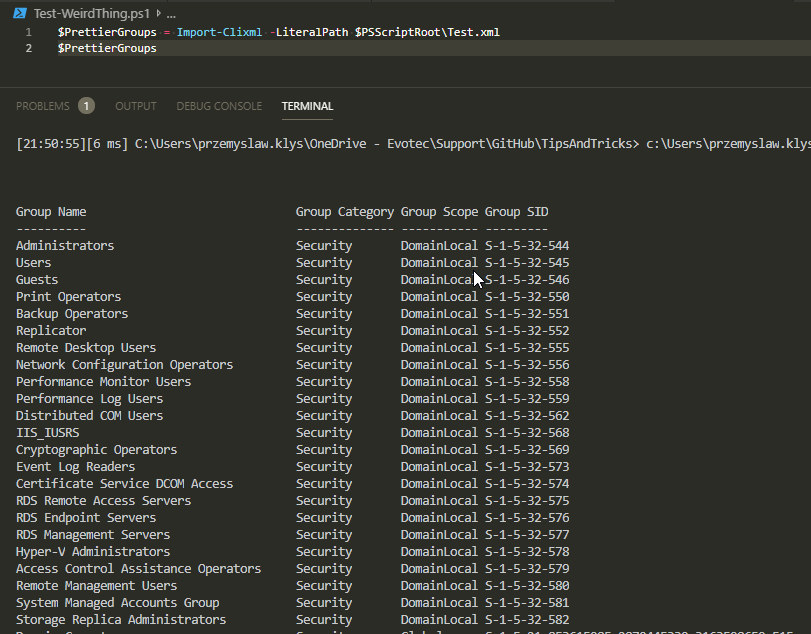Select line number 2 in the editor

click(28, 47)
